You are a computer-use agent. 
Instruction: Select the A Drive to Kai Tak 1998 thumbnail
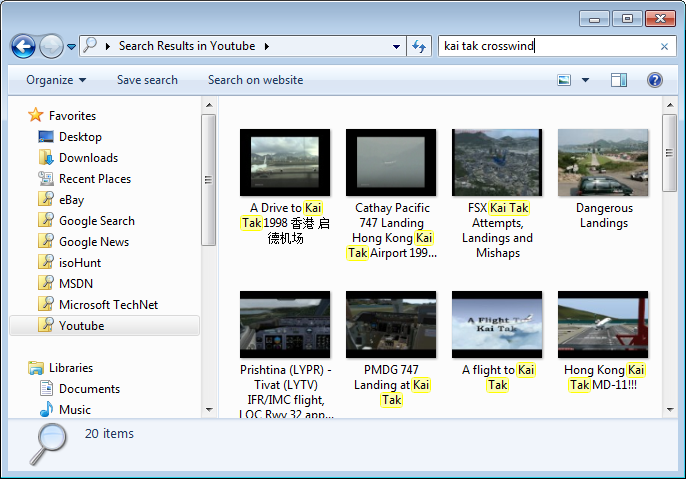[x=285, y=162]
